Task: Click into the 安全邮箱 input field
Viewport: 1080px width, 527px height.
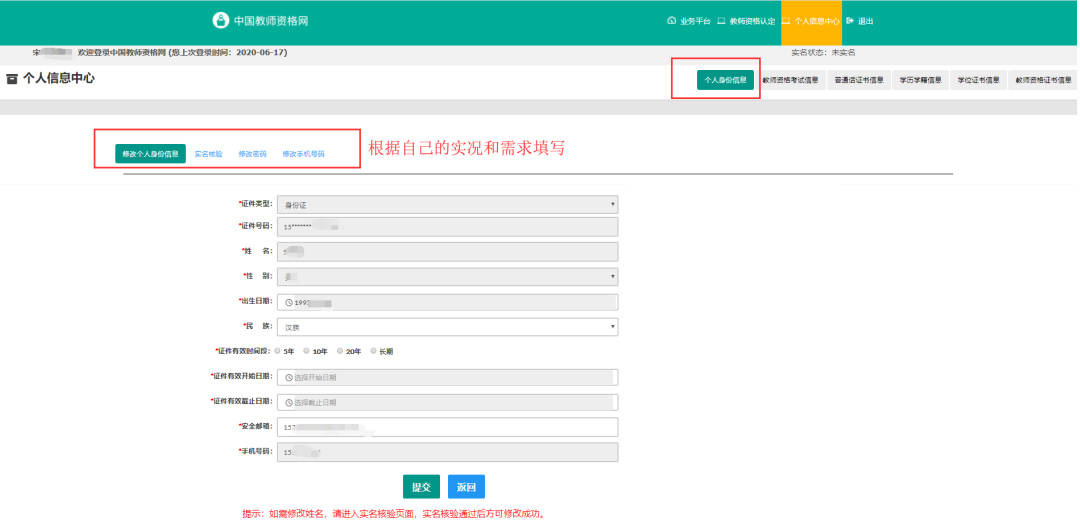Action: coord(448,427)
